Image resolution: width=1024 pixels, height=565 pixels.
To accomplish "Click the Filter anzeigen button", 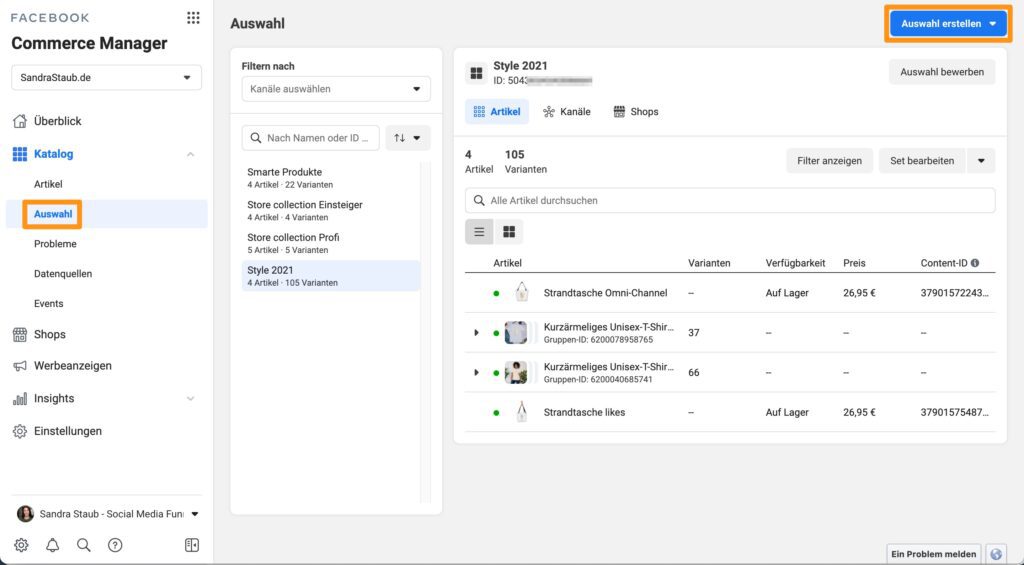I will [x=829, y=161].
